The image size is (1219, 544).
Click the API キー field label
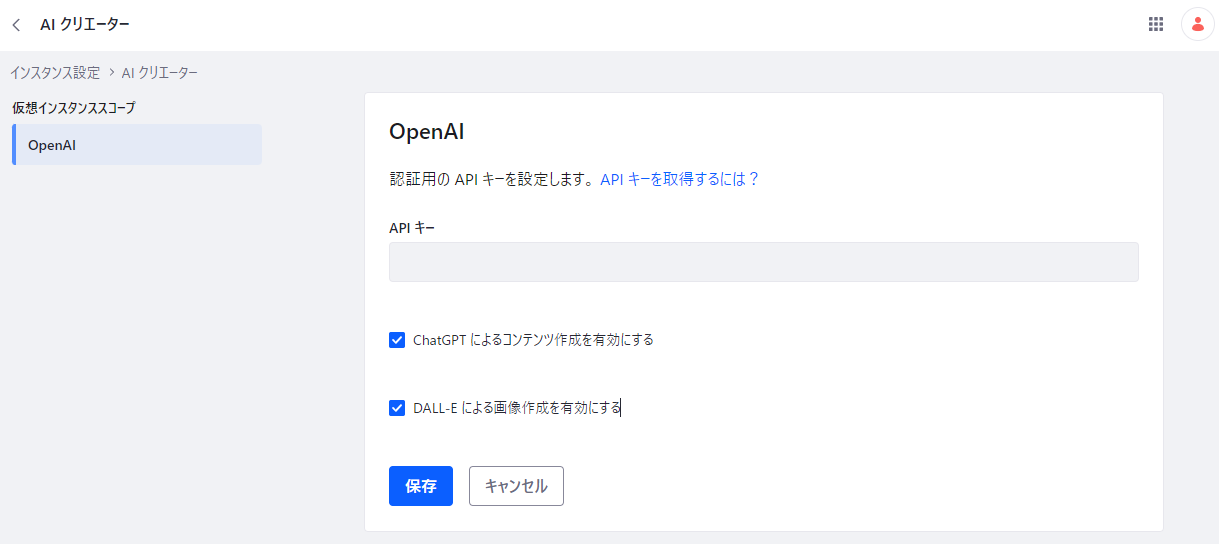pyautogui.click(x=412, y=227)
